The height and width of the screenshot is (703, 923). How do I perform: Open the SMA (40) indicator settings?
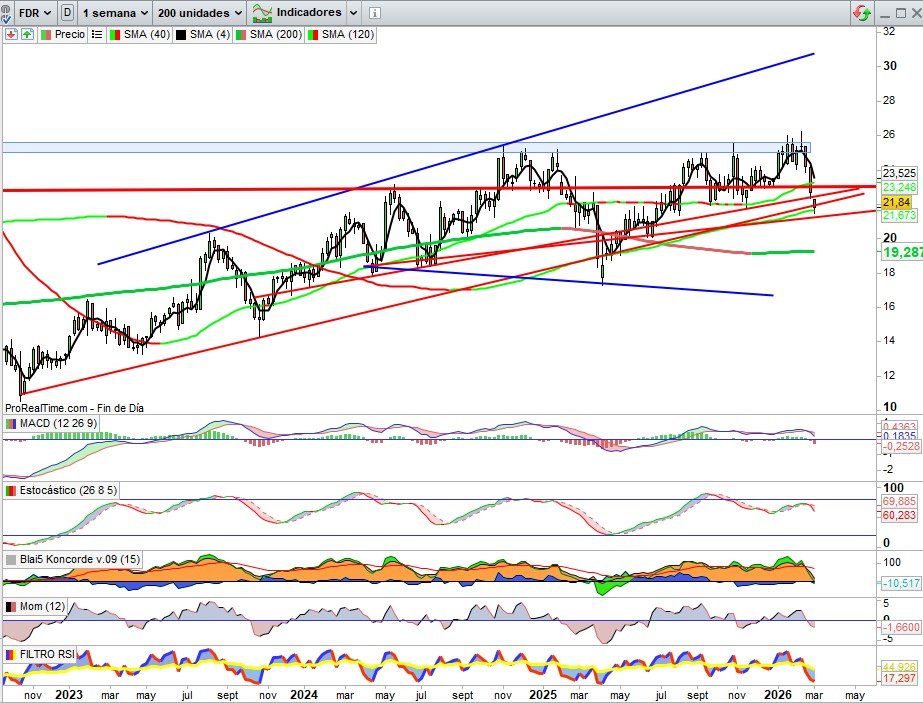point(140,35)
